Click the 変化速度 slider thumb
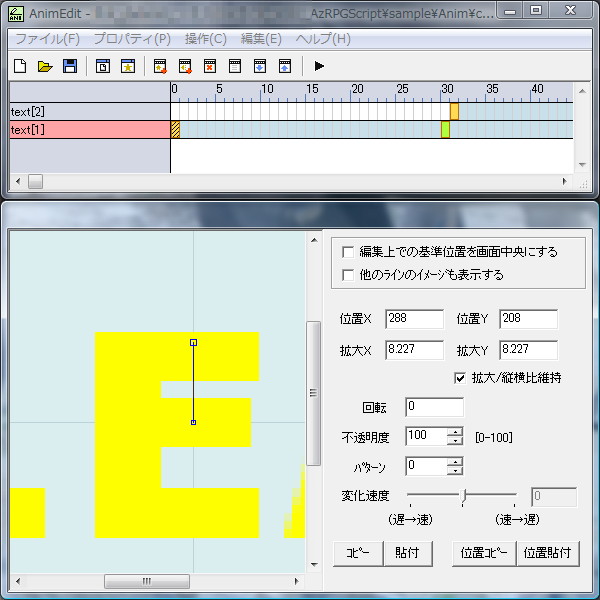The width and height of the screenshot is (600, 600). [x=463, y=496]
